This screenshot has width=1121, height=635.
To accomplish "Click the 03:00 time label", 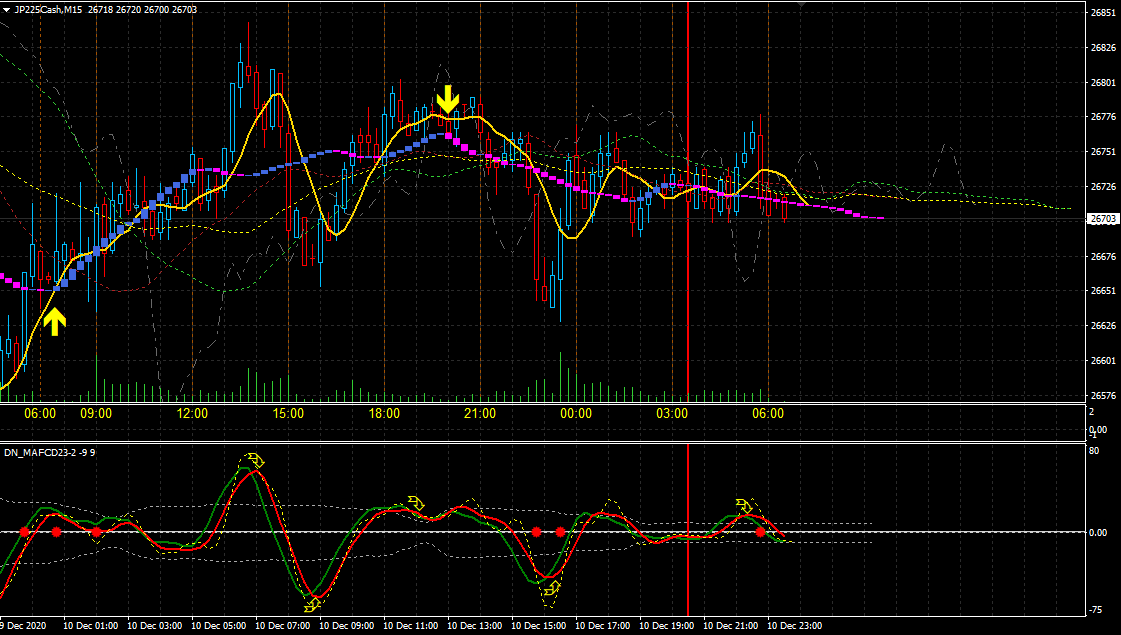I will [672, 413].
